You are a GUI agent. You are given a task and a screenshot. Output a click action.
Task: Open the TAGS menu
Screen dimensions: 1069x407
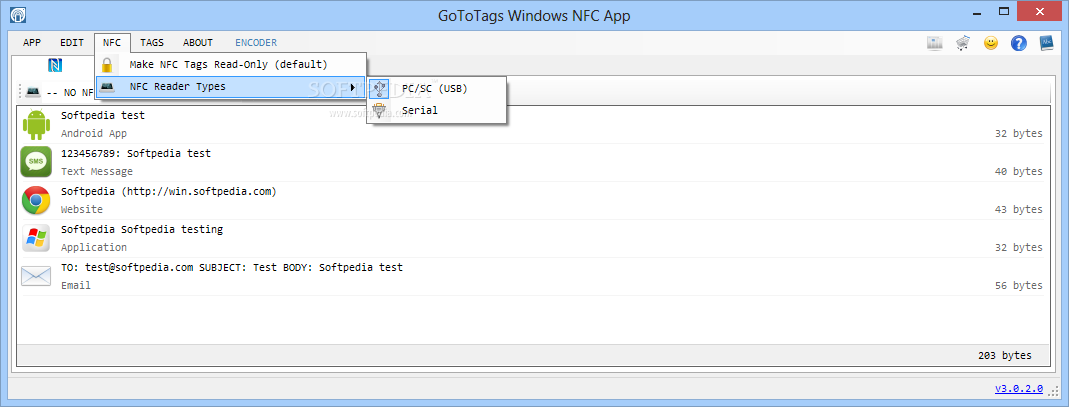152,42
